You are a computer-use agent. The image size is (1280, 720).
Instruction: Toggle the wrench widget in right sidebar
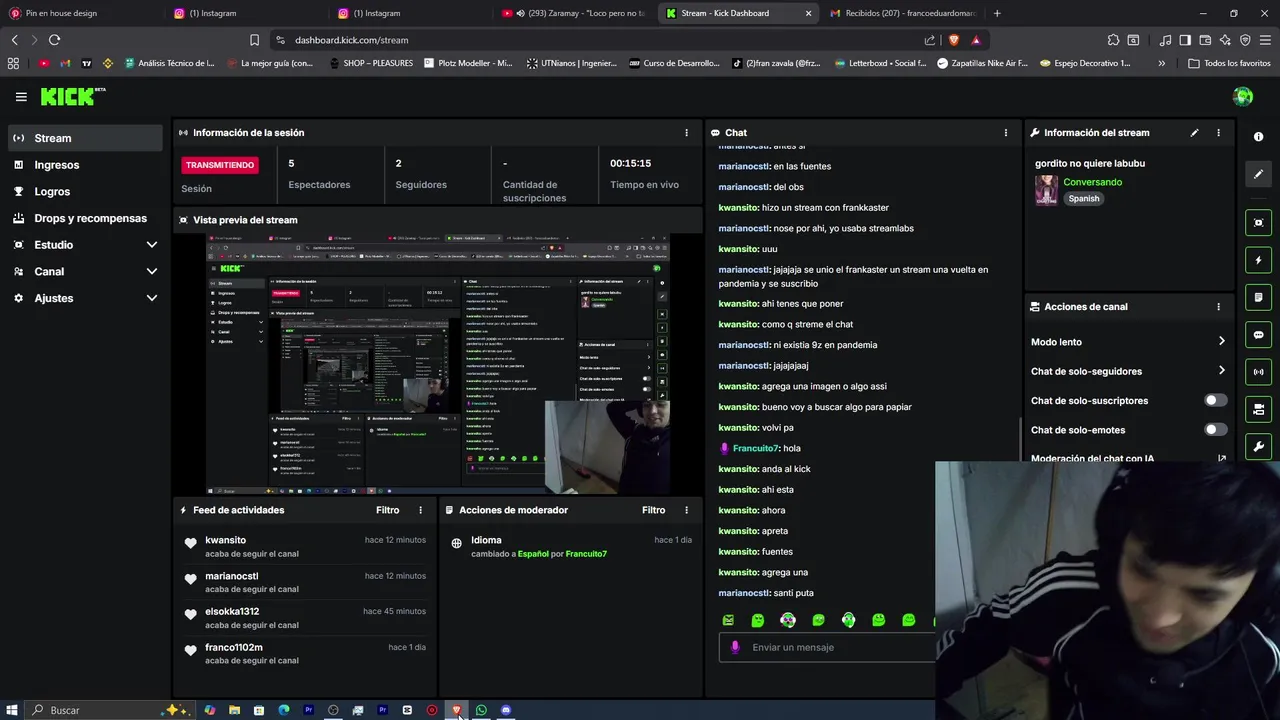[1258, 446]
